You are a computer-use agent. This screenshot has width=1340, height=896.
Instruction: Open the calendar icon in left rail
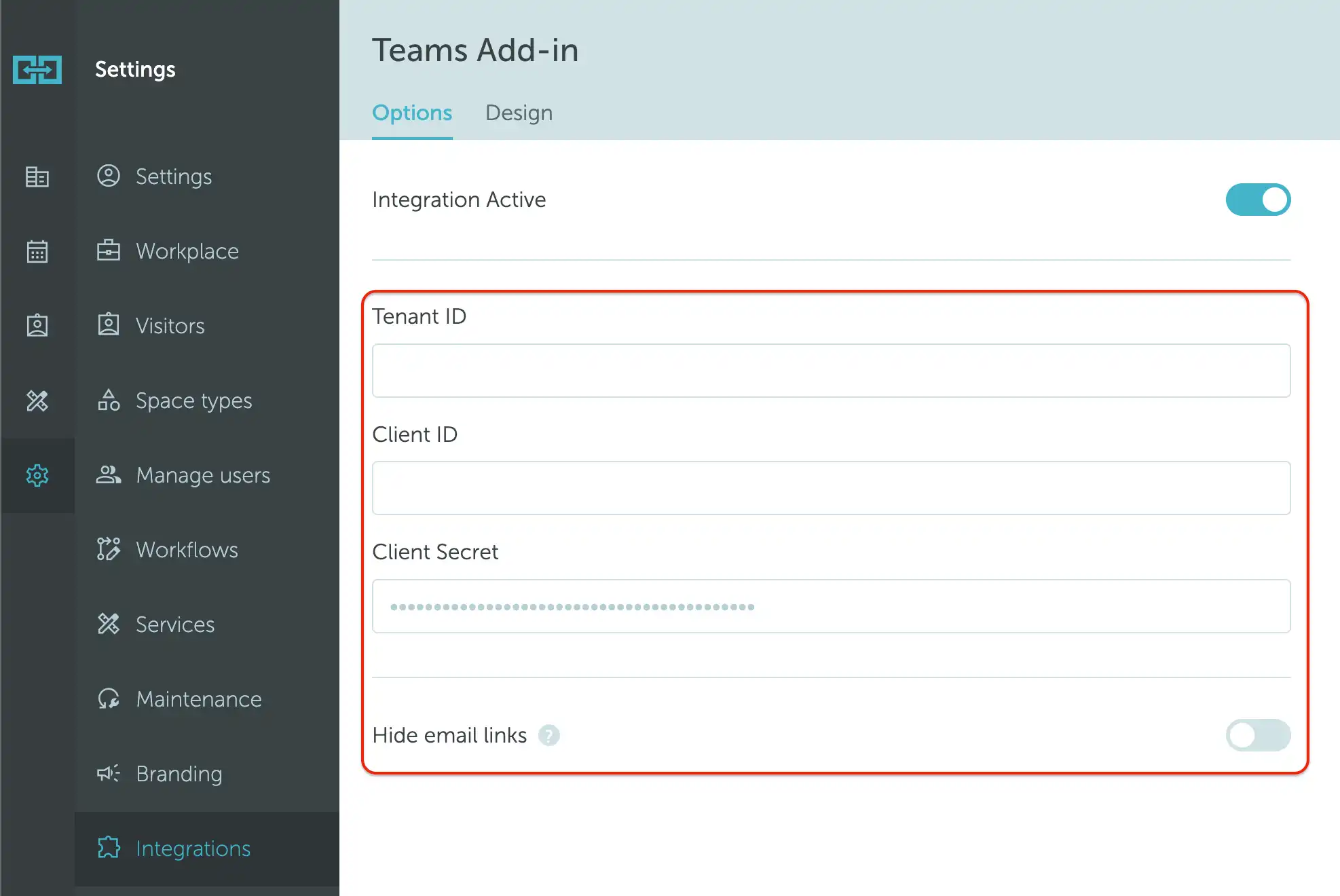[37, 251]
